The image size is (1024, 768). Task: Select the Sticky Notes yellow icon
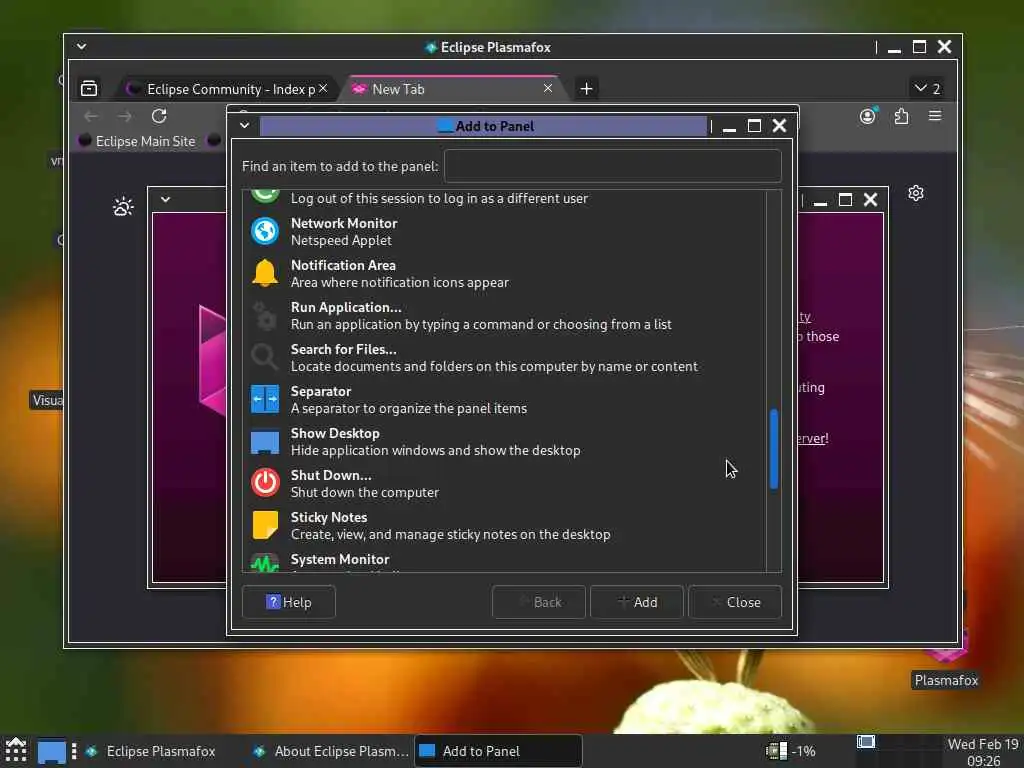pos(264,525)
